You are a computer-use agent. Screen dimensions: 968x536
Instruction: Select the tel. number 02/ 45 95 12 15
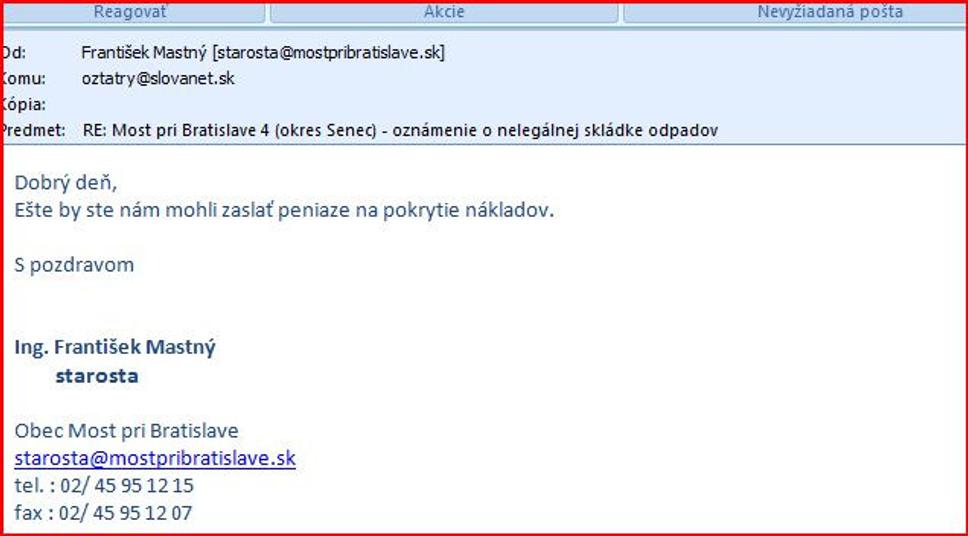(127, 485)
